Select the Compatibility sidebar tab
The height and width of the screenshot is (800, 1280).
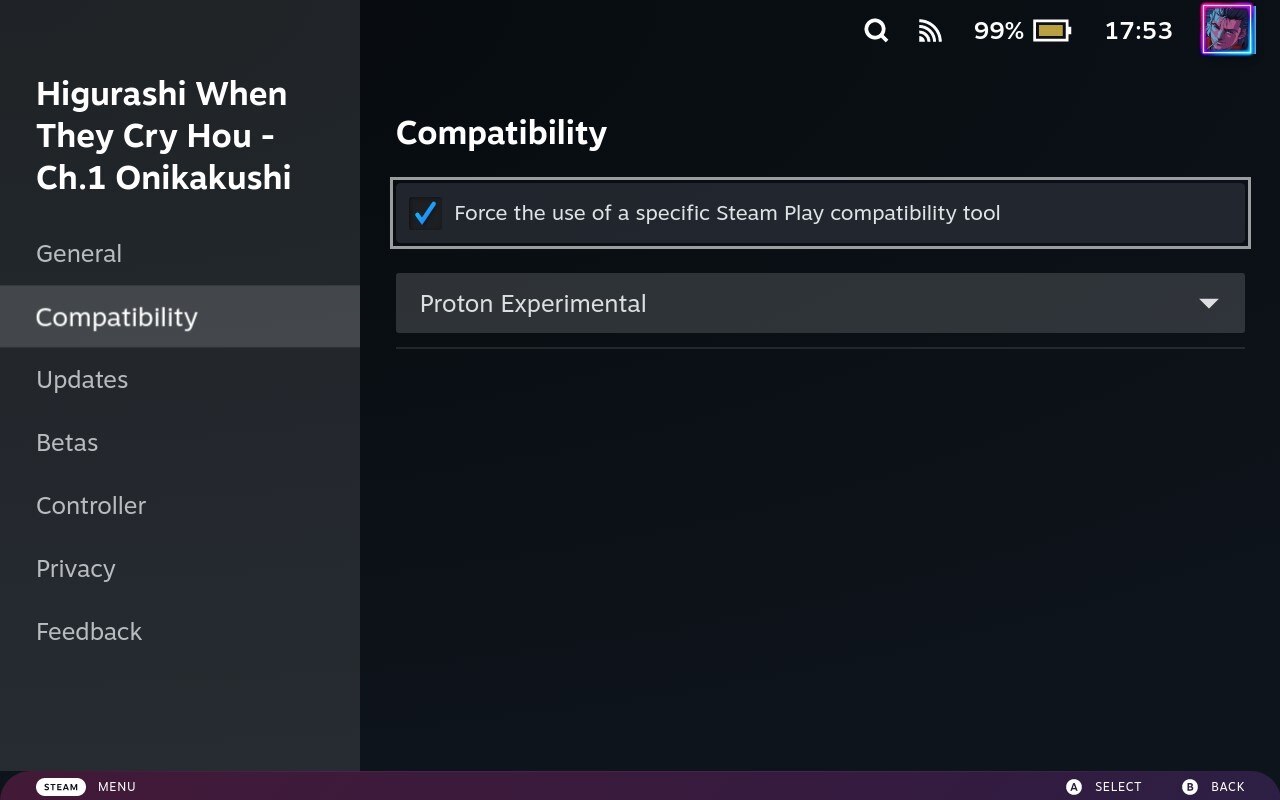click(x=117, y=317)
